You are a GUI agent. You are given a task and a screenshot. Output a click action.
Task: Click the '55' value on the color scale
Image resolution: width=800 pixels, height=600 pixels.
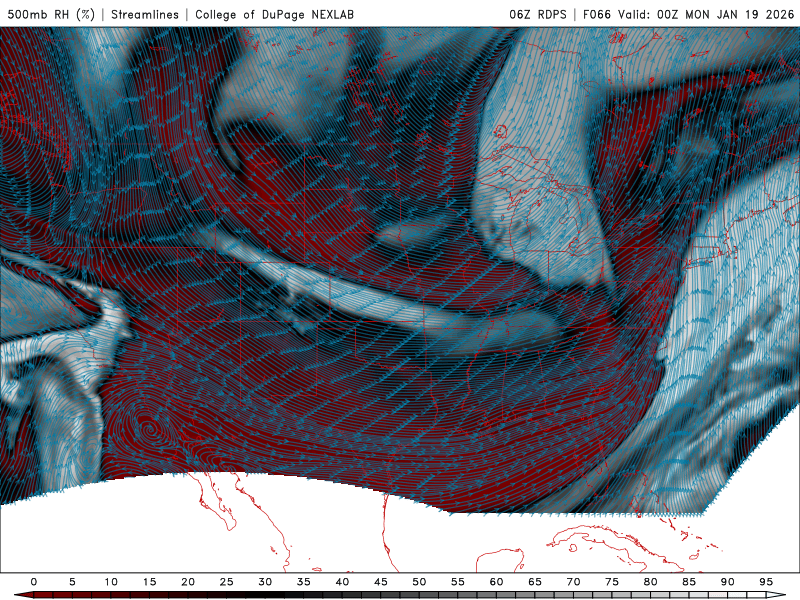click(x=458, y=582)
